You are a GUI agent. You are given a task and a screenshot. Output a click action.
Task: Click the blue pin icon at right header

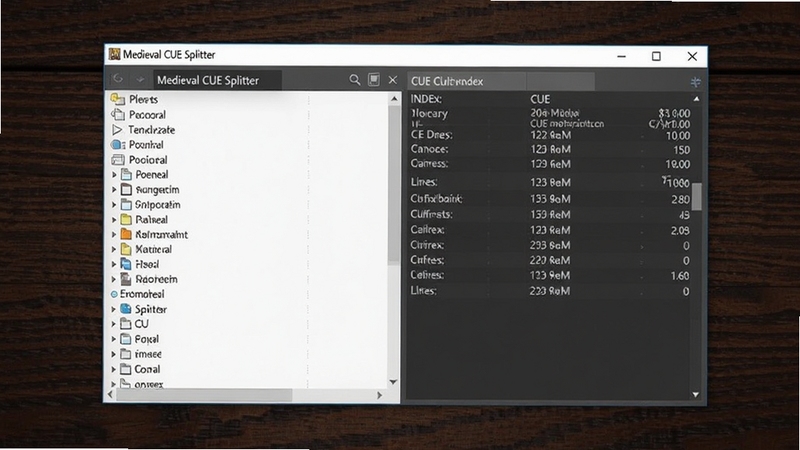coord(695,82)
